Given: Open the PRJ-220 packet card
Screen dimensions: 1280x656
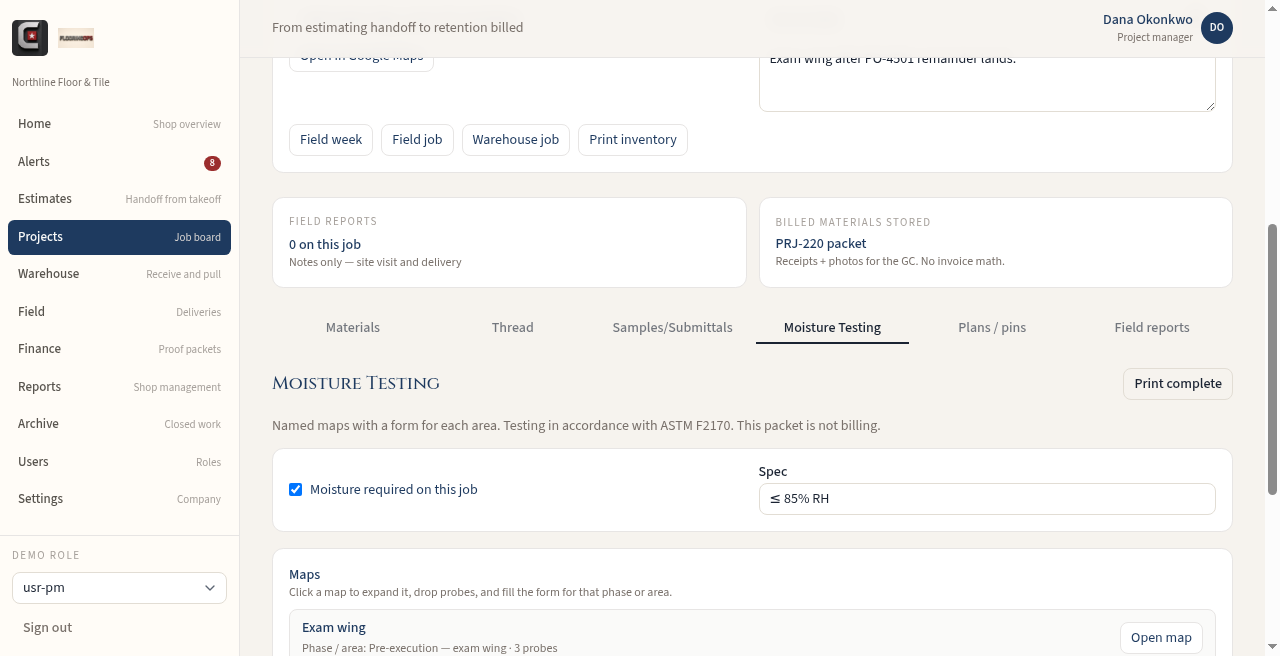Looking at the screenshot, I should point(996,243).
